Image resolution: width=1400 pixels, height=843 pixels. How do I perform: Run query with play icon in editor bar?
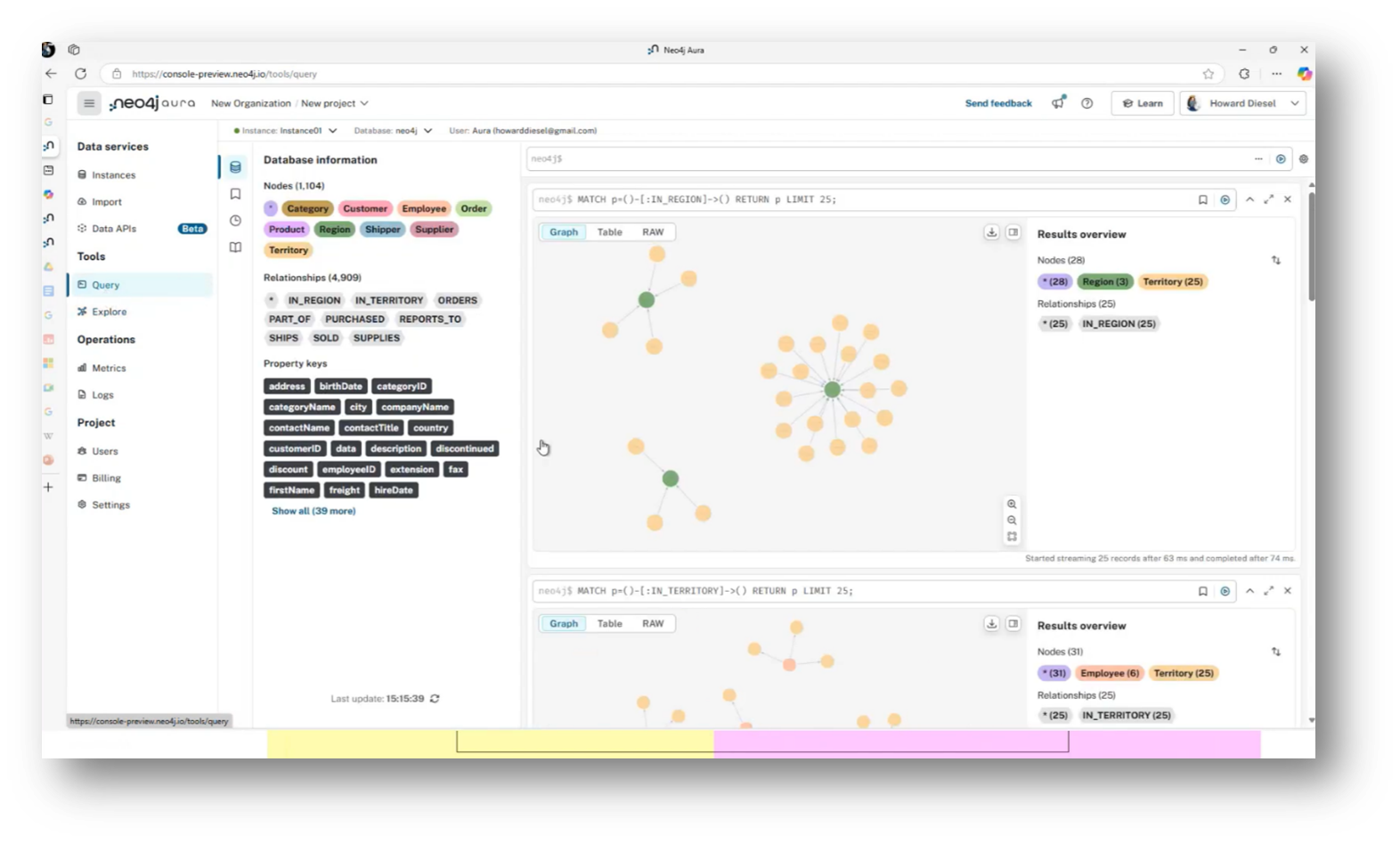coord(1281,159)
